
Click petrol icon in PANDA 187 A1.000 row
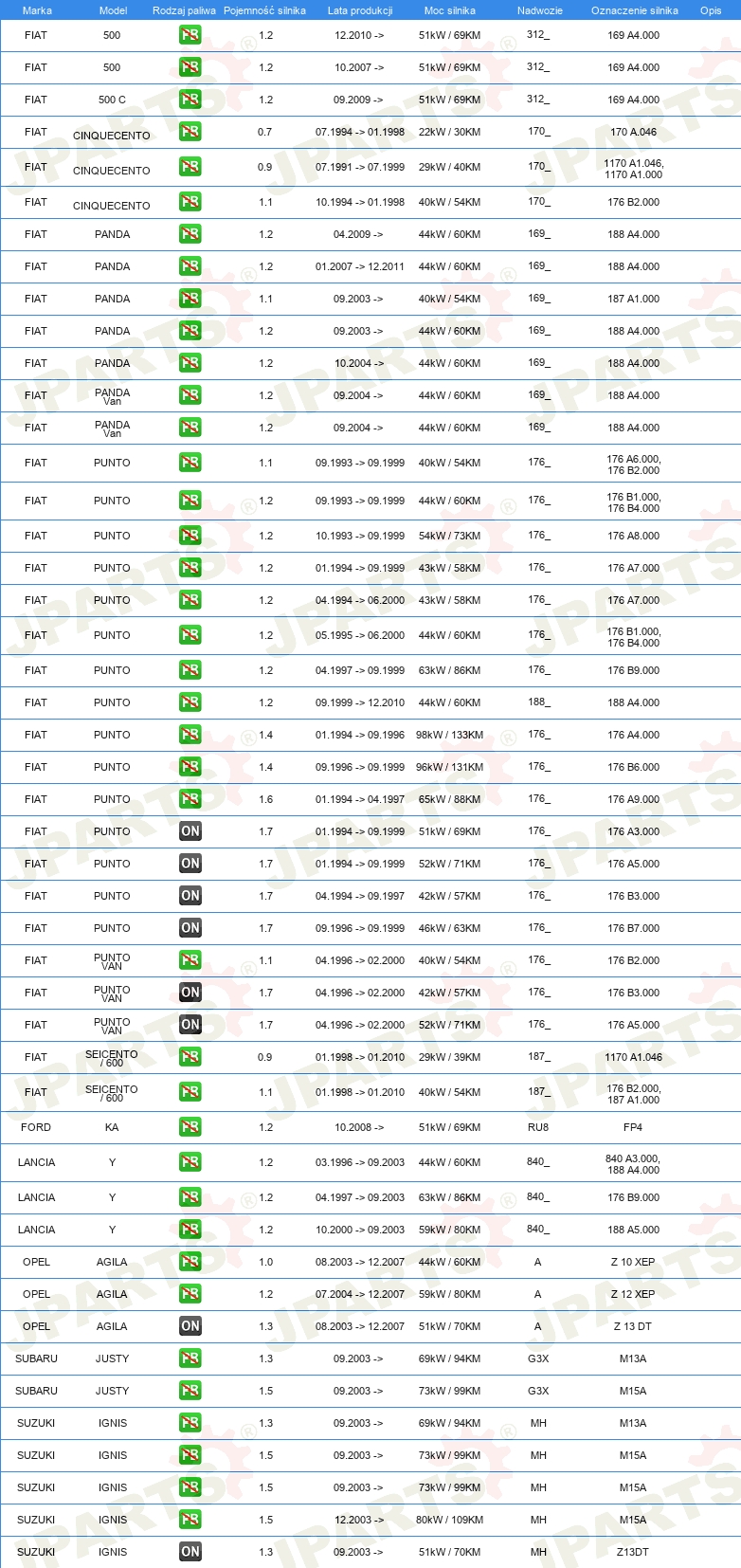point(190,299)
